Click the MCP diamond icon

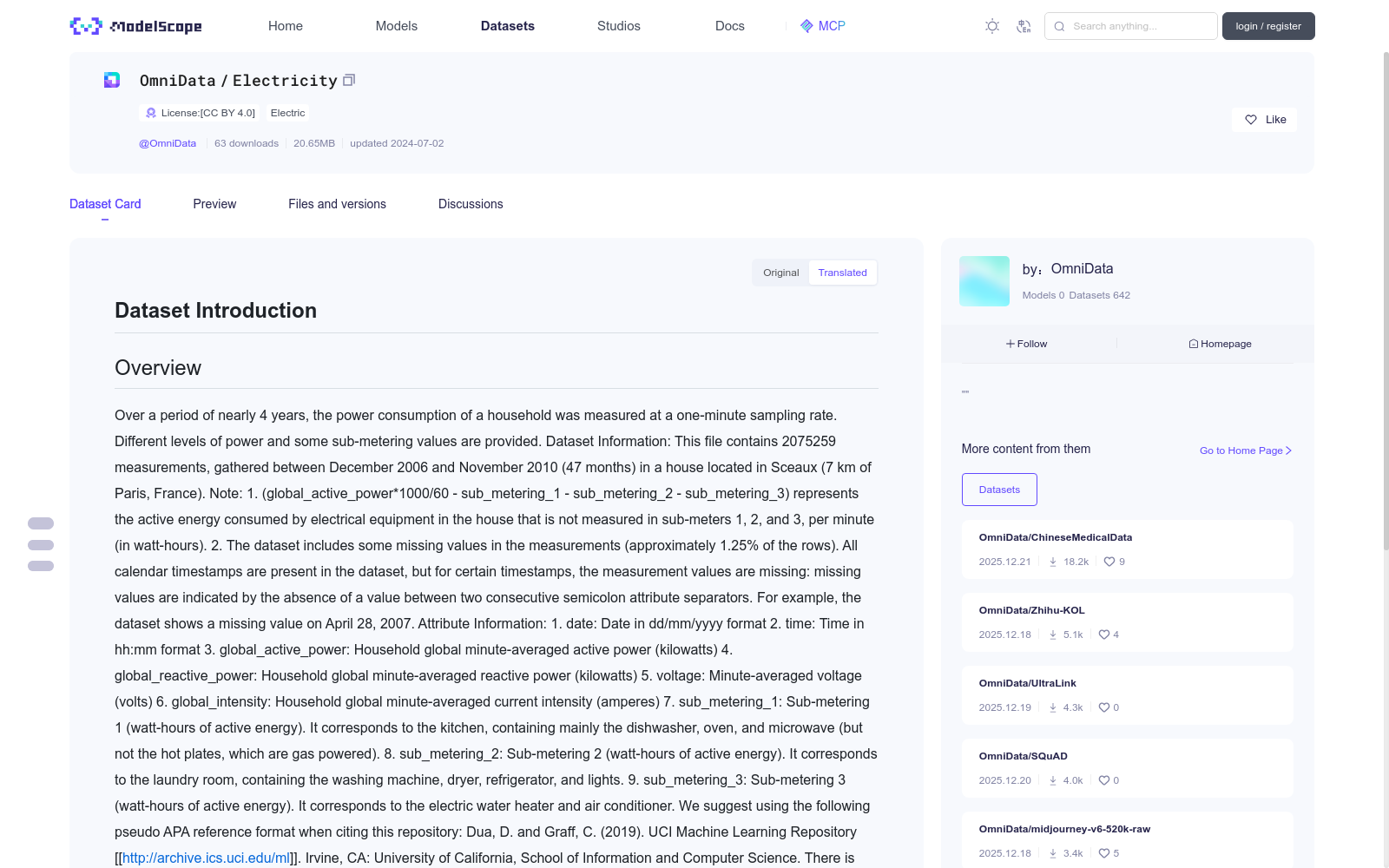pyautogui.click(x=806, y=26)
